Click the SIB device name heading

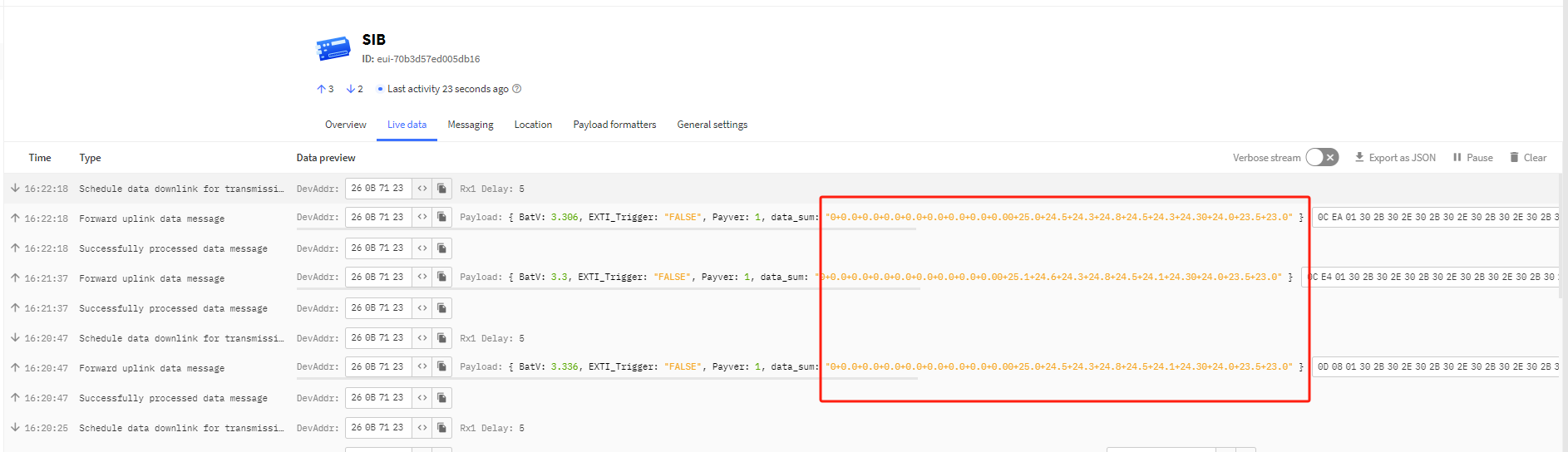point(374,40)
